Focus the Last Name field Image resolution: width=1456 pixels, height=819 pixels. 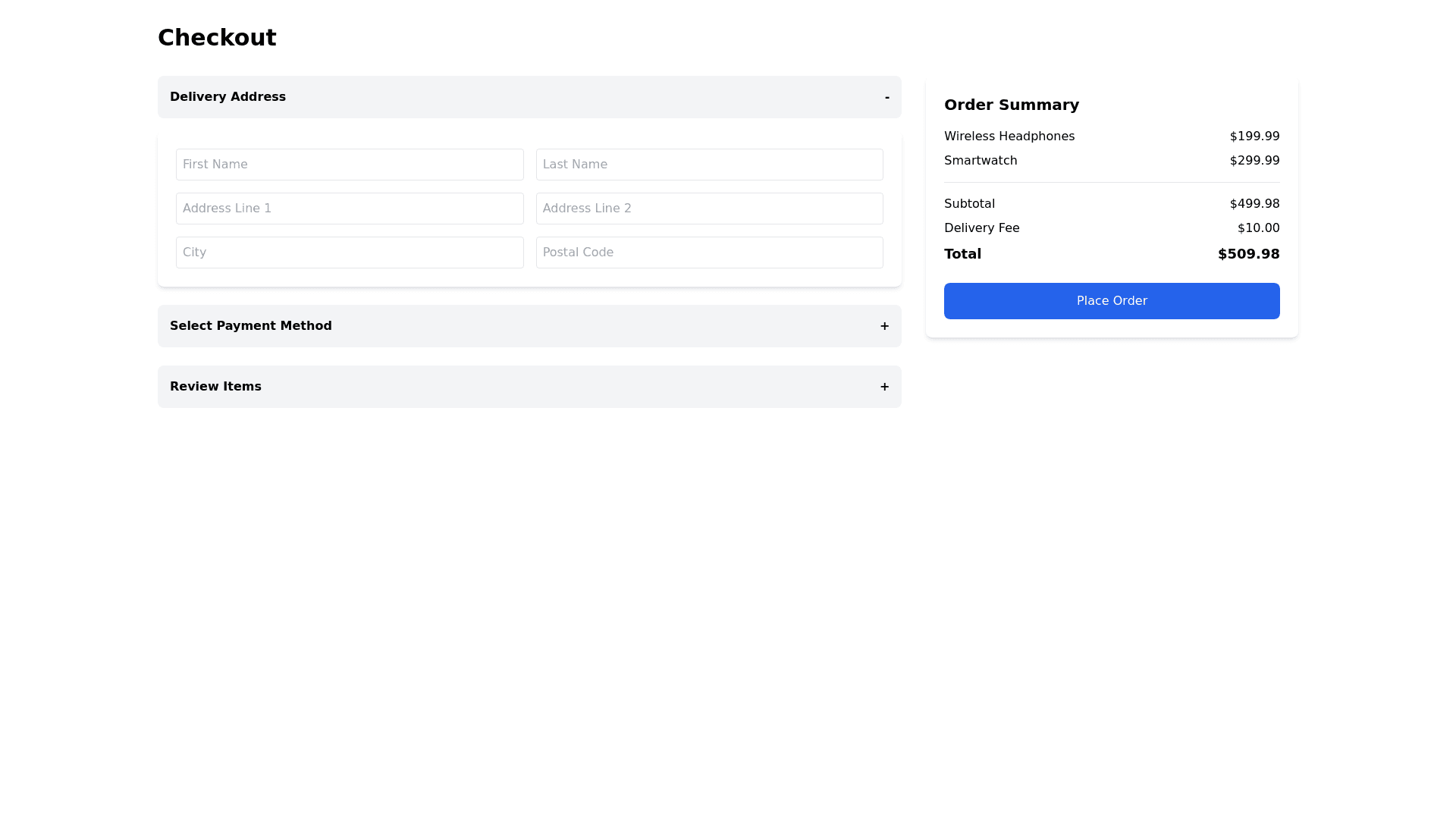click(709, 165)
